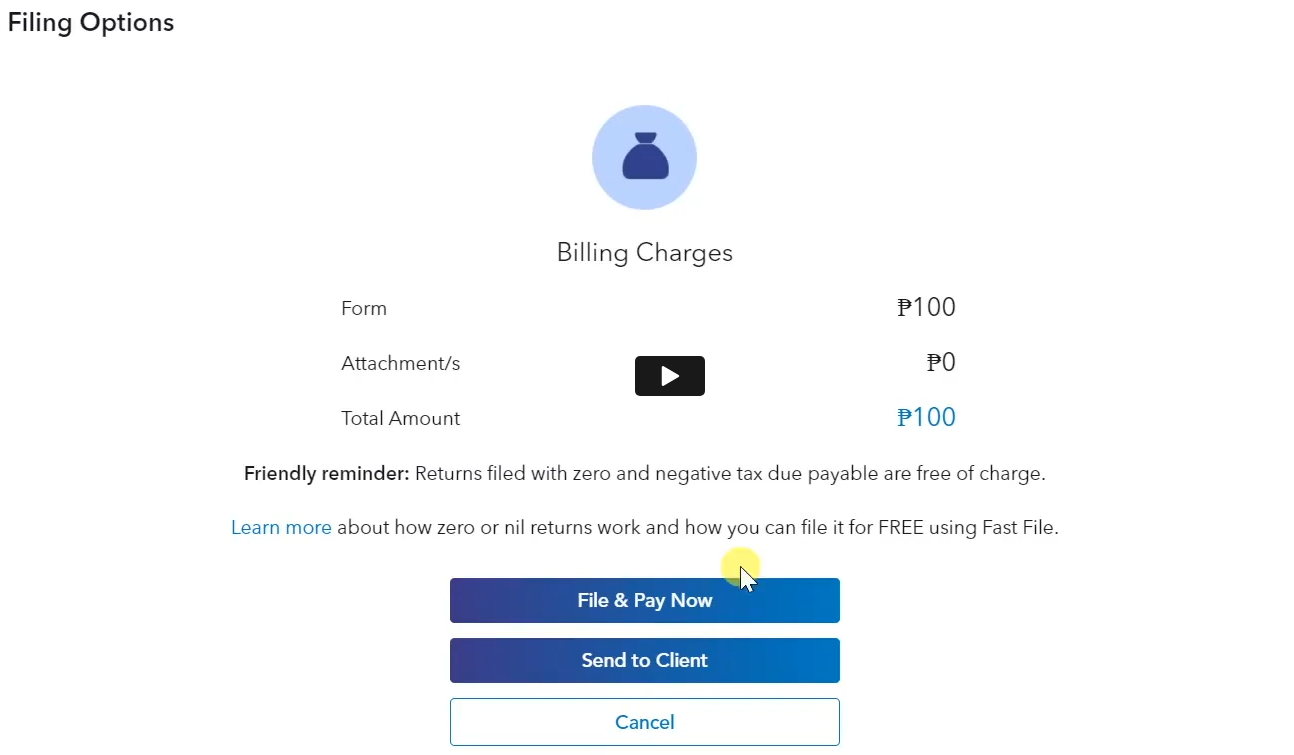Click the Friendly reminder bold text
The image size is (1294, 755).
326,473
